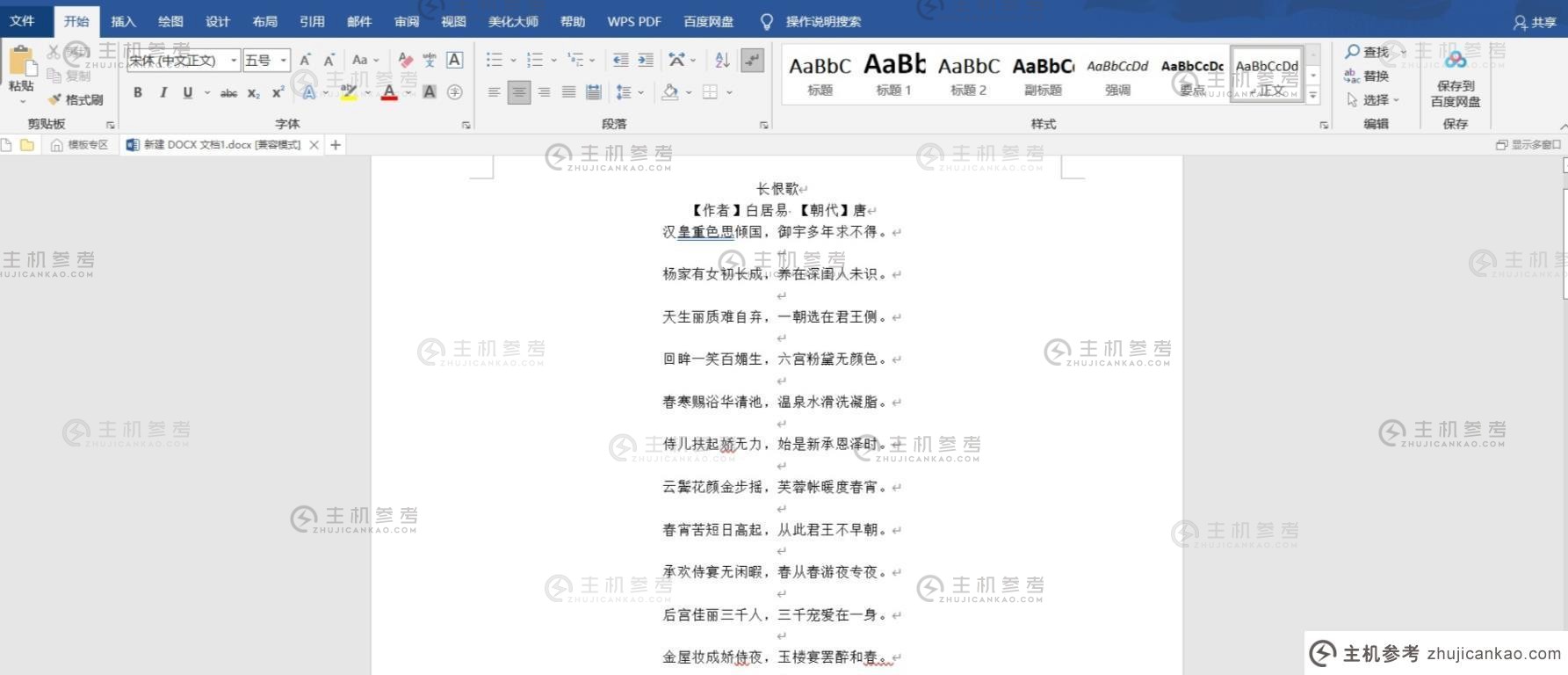Click the text highlight color button

click(x=349, y=92)
